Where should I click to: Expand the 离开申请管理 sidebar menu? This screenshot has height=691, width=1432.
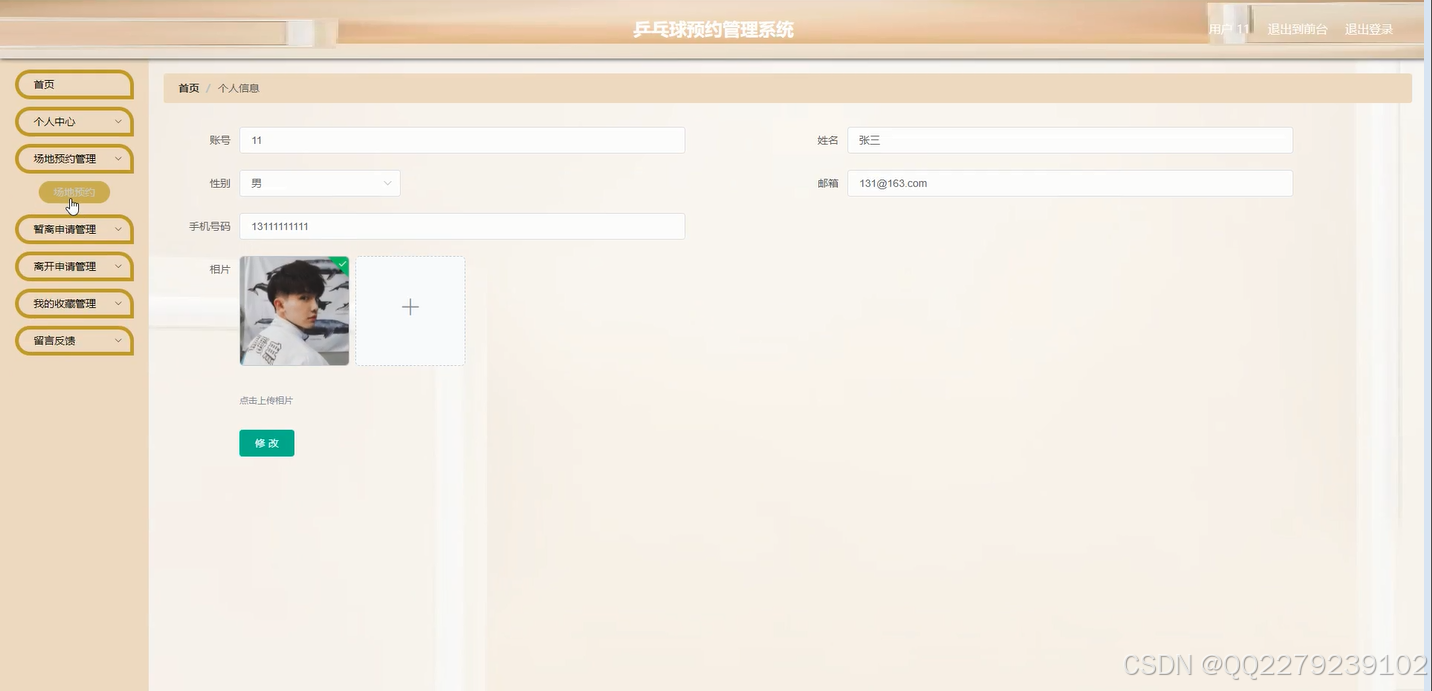point(73,266)
